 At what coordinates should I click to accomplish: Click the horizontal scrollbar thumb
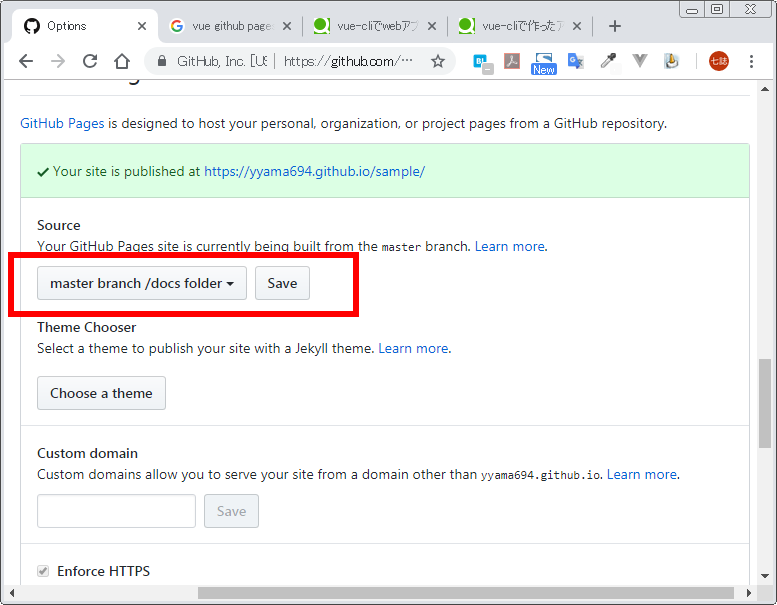pyautogui.click(x=466, y=593)
